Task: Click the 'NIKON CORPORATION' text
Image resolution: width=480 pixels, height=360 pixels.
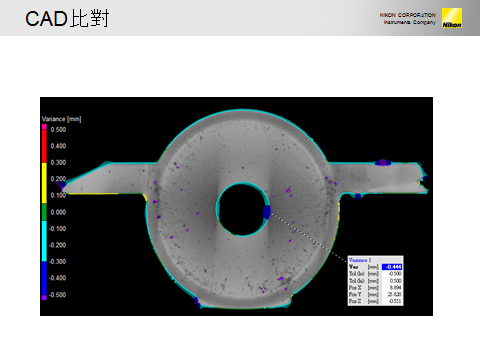Action: tap(407, 15)
